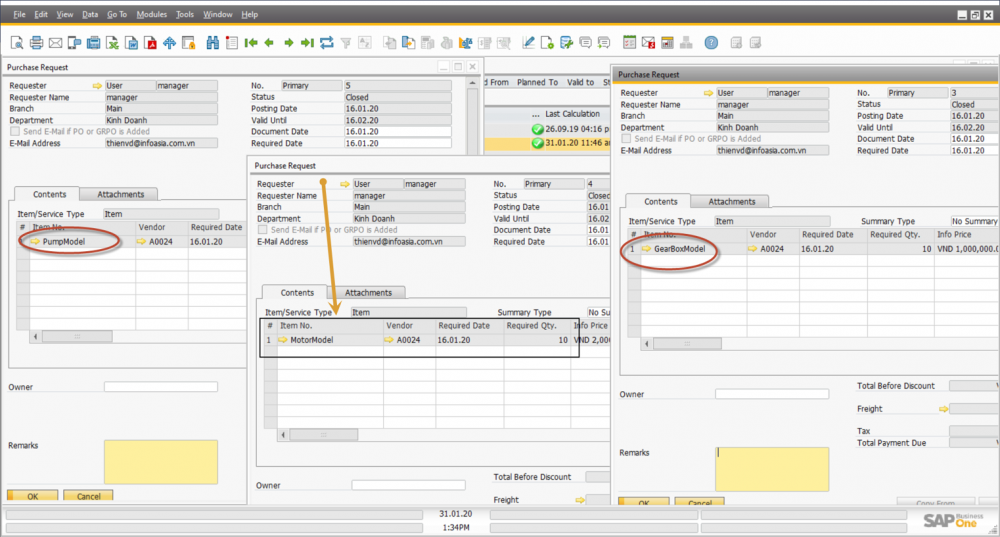Screen dimensions: 1000x537
Task: Go to the first data record
Action: coord(250,43)
